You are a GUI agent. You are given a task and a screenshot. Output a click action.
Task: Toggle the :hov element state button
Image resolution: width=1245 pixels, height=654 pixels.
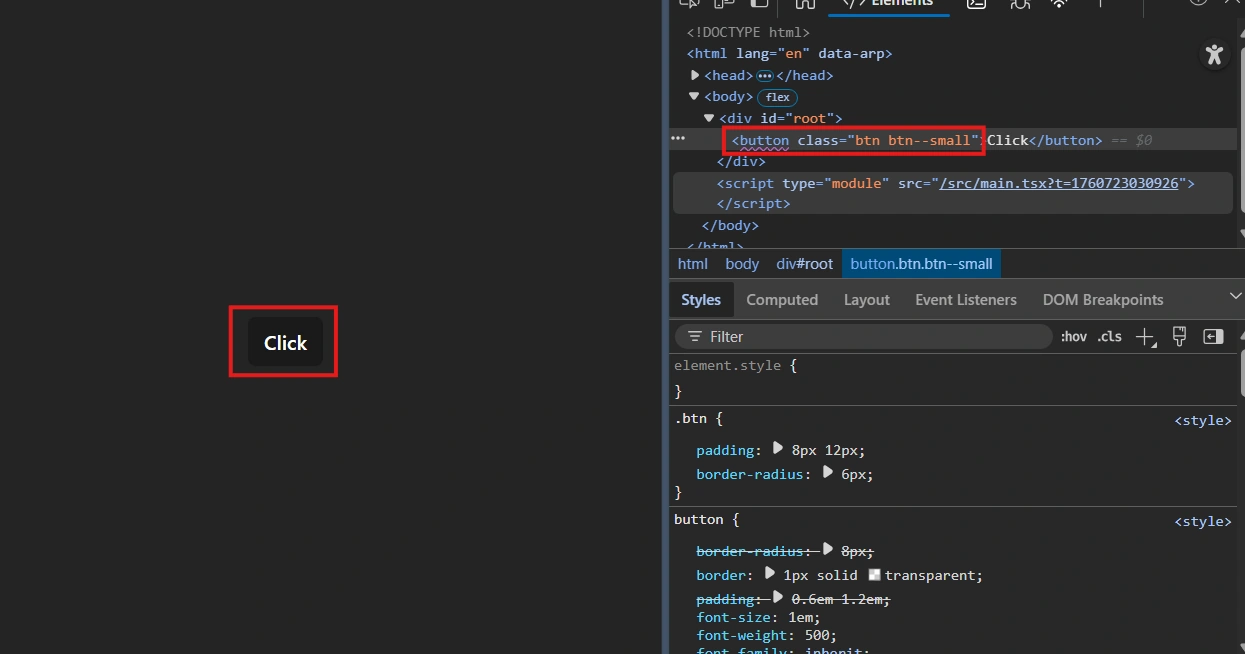point(1074,337)
